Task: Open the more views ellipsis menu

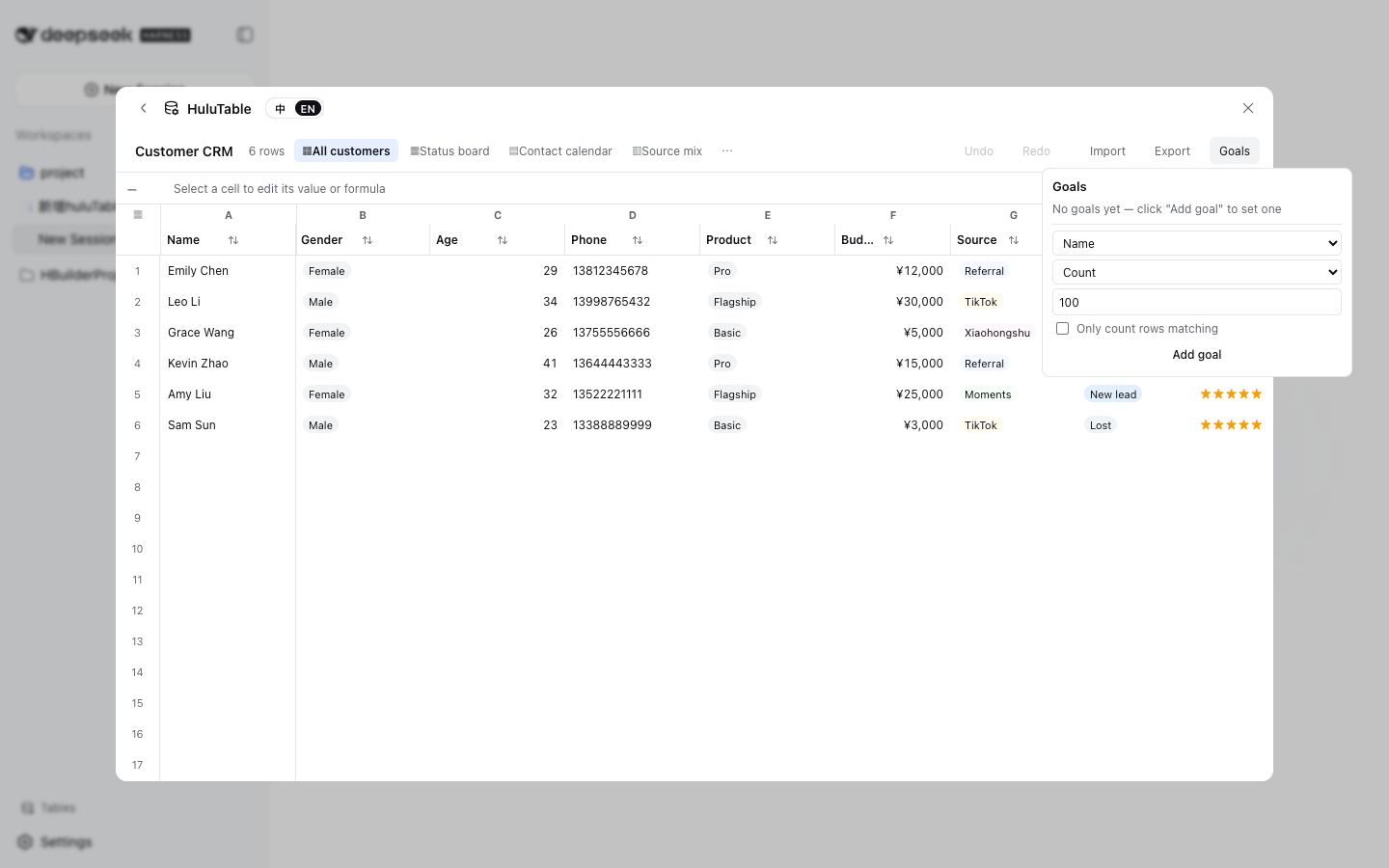Action: [727, 150]
